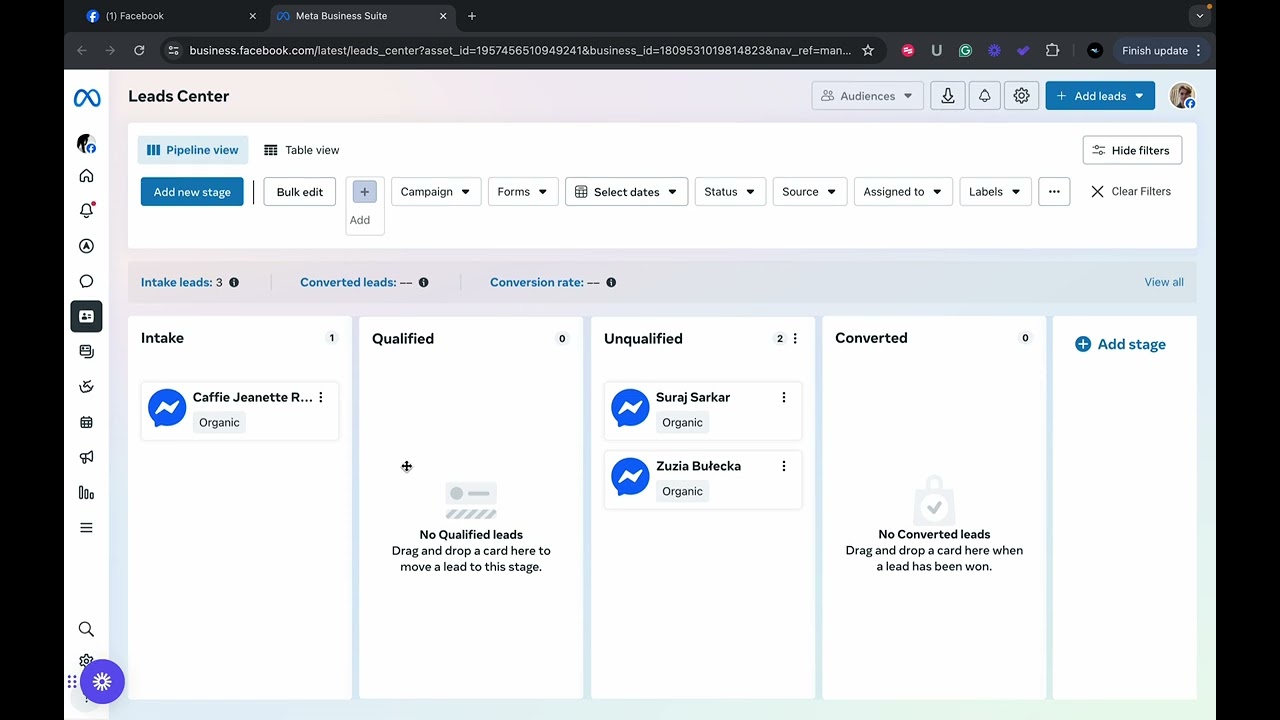The height and width of the screenshot is (720, 1280).
Task: Open All tools hamburger menu in the sidebar
Action: pyautogui.click(x=86, y=528)
